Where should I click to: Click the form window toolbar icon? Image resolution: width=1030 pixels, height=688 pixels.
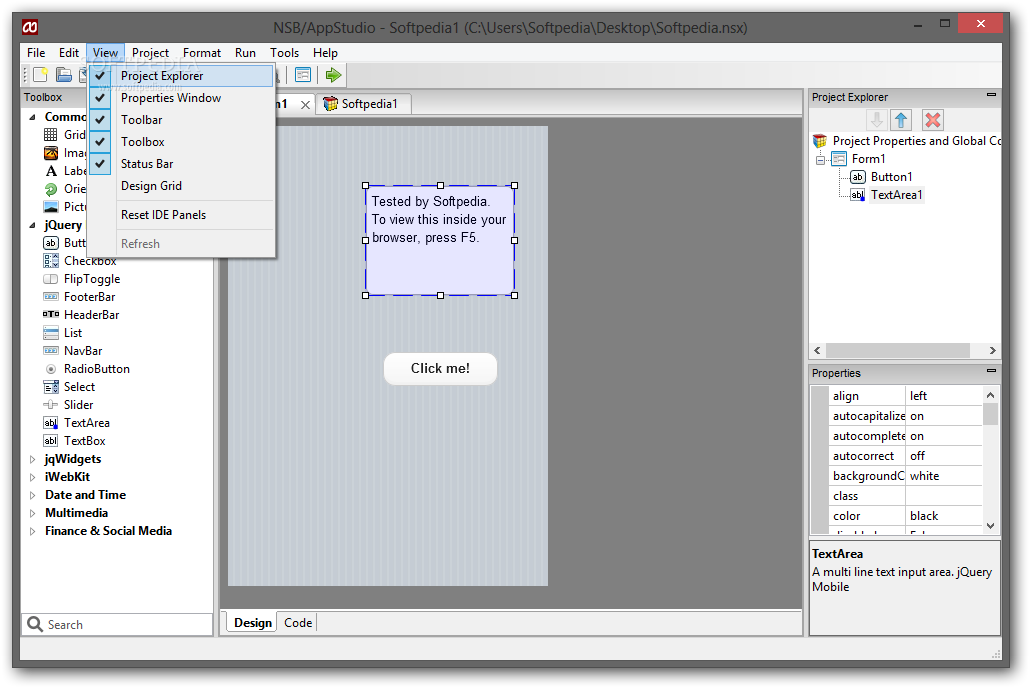[x=303, y=75]
